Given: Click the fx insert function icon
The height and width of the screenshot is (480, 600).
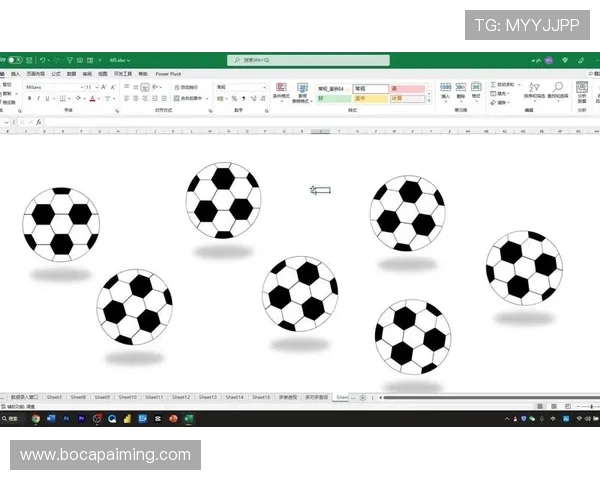Looking at the screenshot, I should pos(39,122).
